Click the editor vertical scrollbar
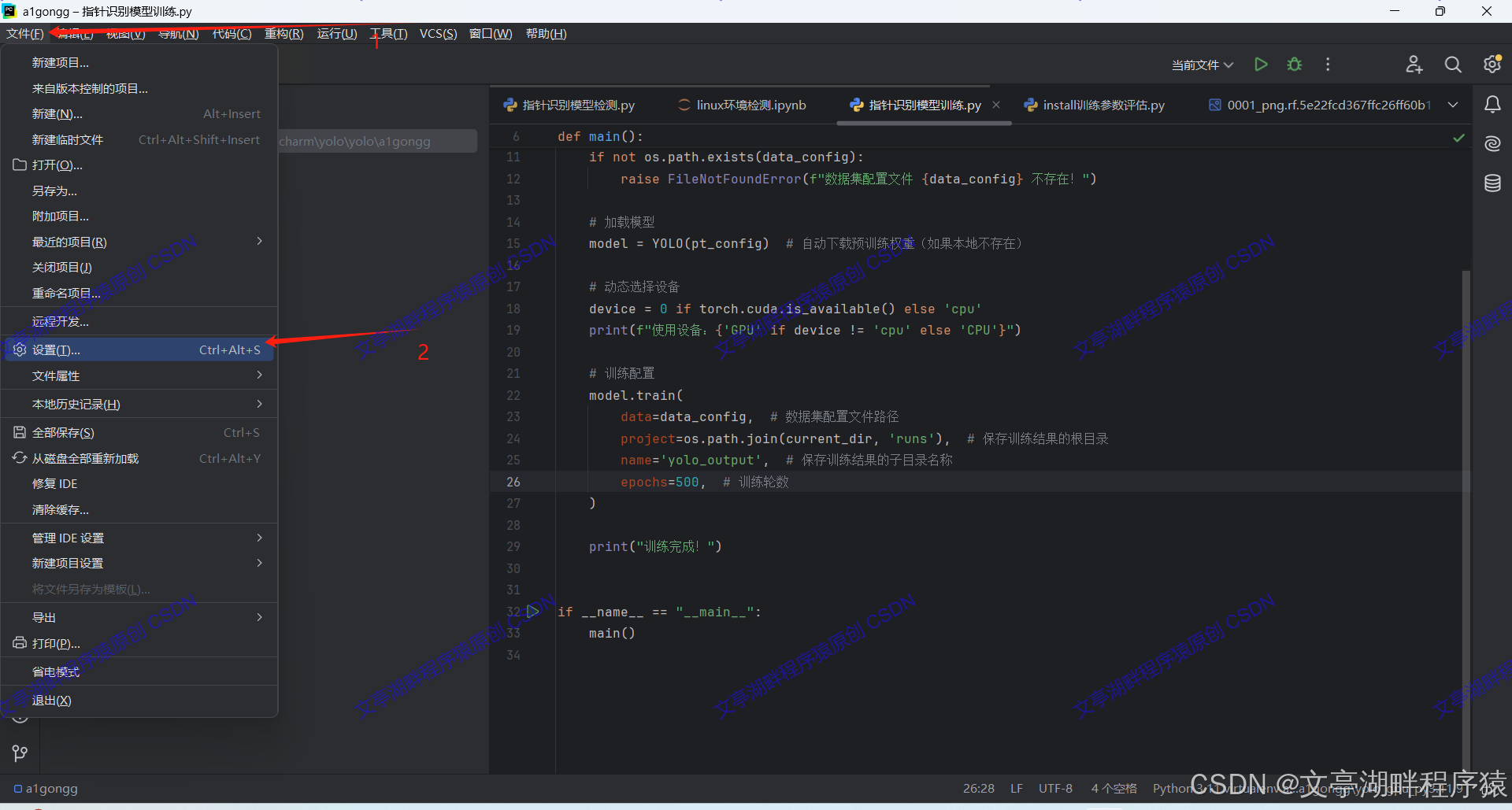 click(1466, 520)
